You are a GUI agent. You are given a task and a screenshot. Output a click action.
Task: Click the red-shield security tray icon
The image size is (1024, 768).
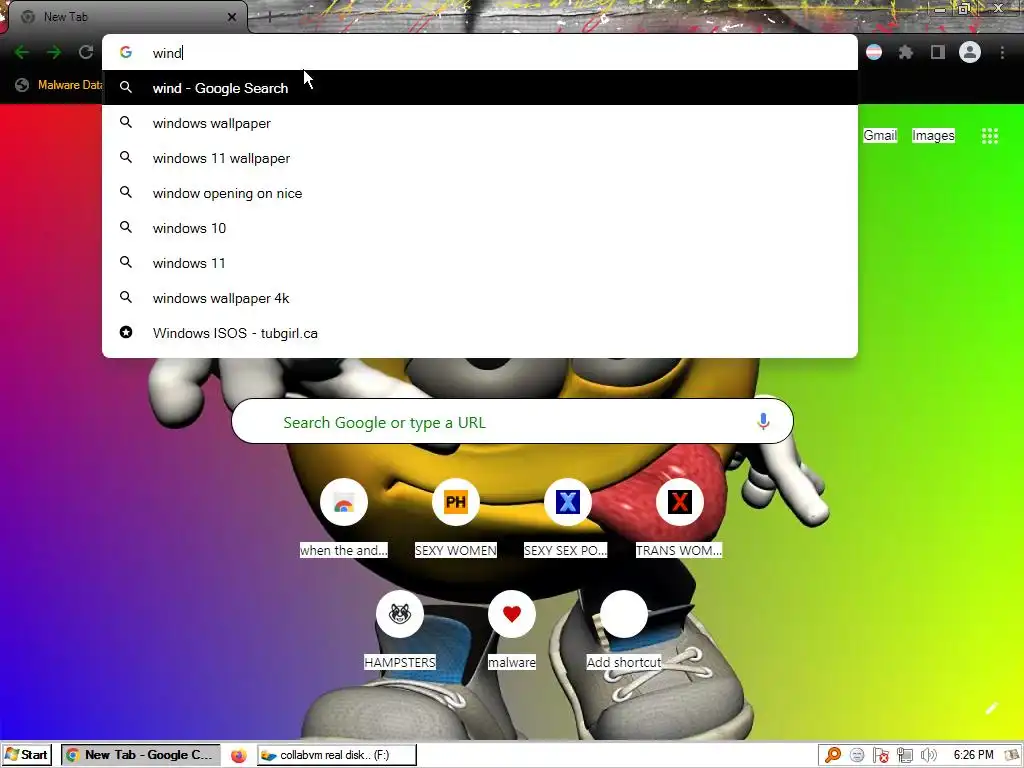pyautogui.click(x=880, y=756)
